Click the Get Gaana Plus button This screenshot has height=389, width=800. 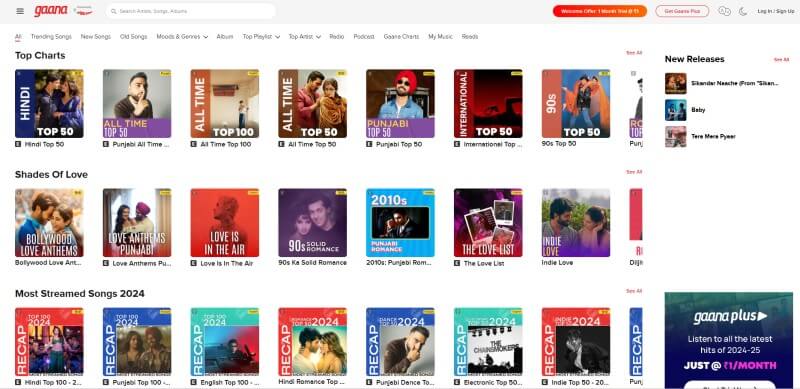(x=682, y=11)
